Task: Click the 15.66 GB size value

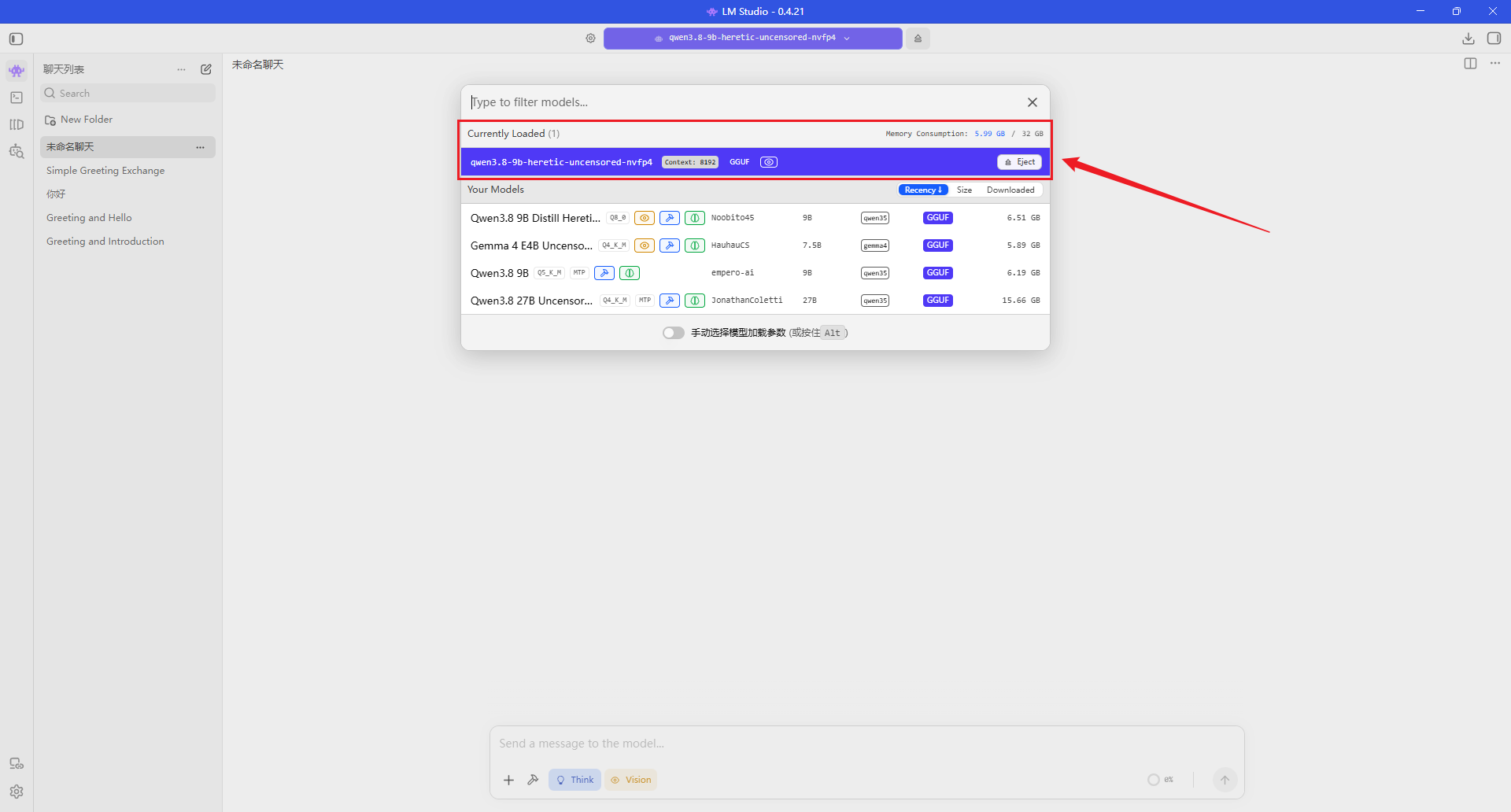Action: click(1021, 301)
